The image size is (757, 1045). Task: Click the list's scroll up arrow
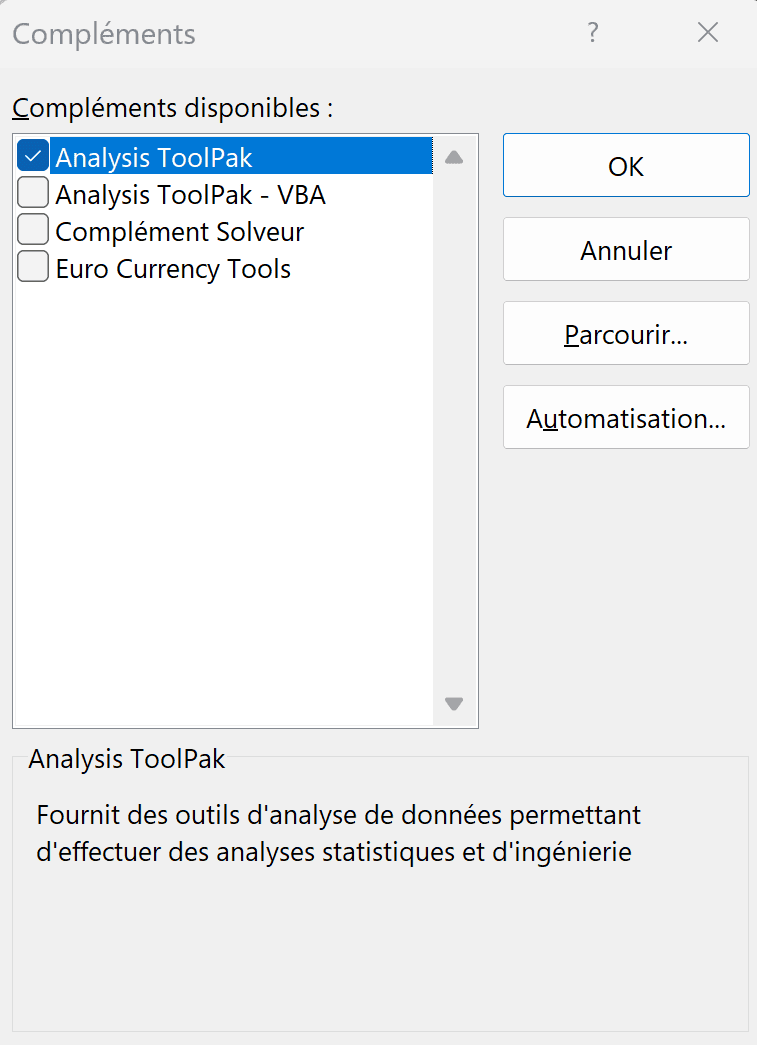point(454,157)
